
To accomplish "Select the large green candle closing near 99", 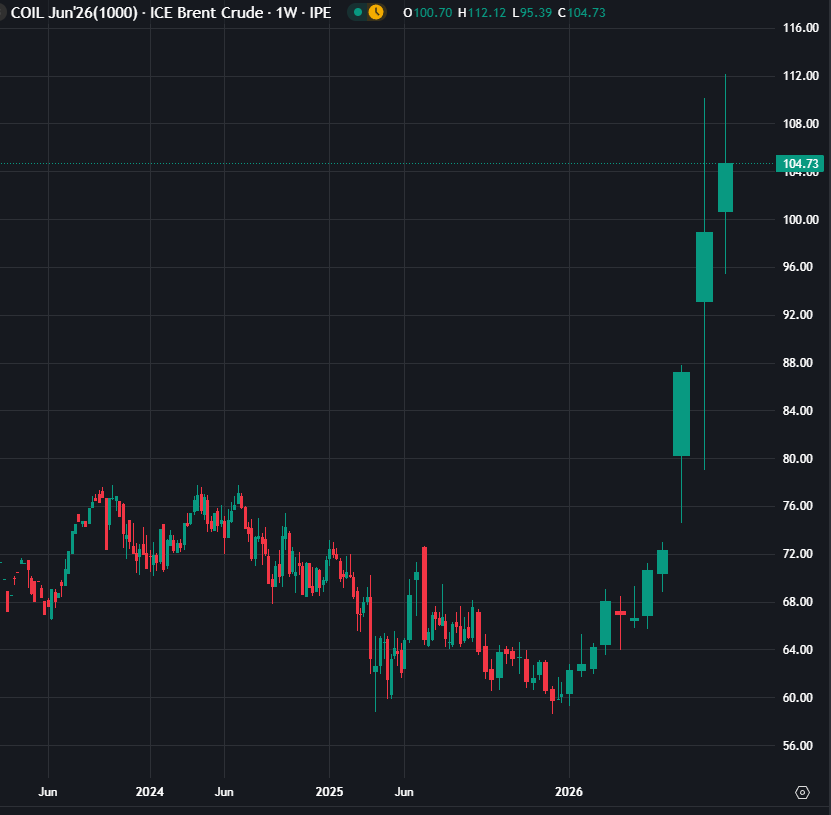I will [704, 267].
